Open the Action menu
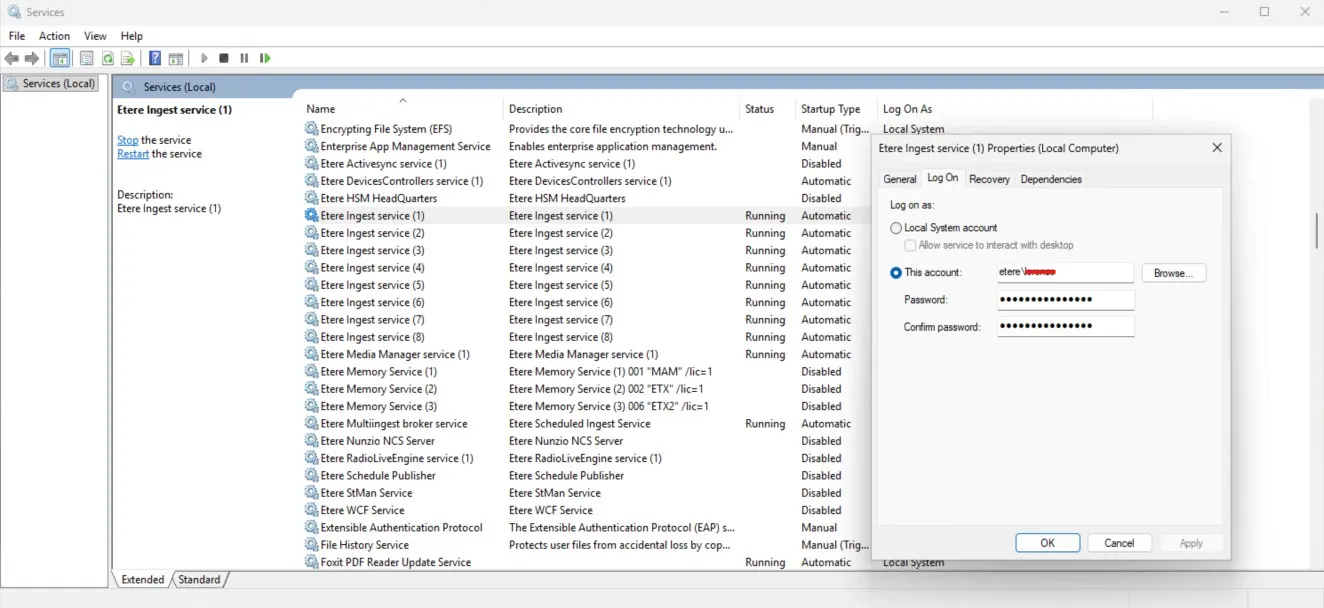1324x608 pixels. coord(54,36)
